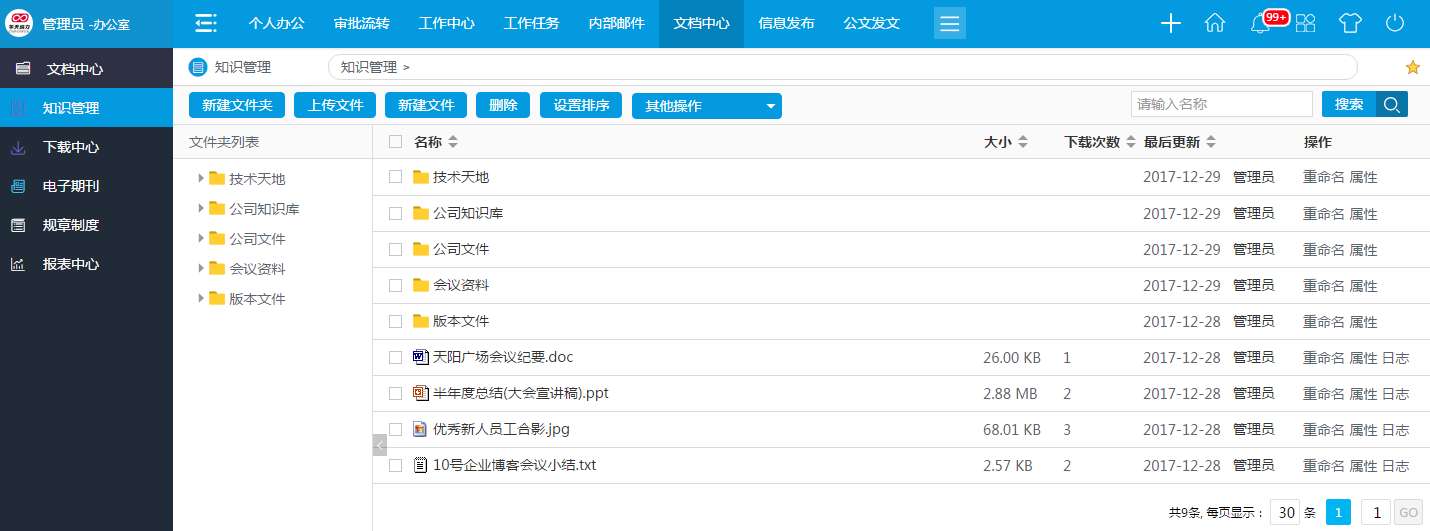
Task: Open 审批流转 top menu
Action: 362,23
